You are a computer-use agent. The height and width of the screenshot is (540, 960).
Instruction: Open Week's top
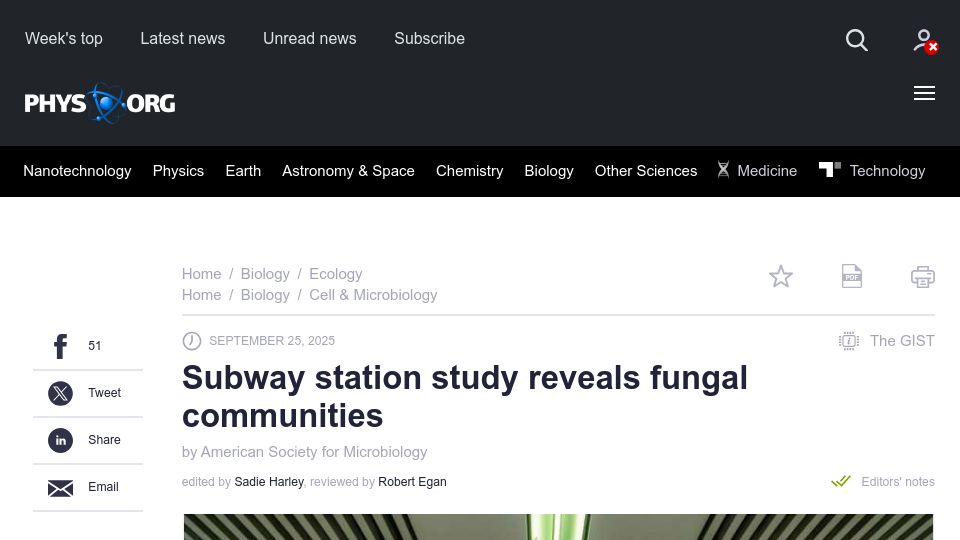point(64,39)
